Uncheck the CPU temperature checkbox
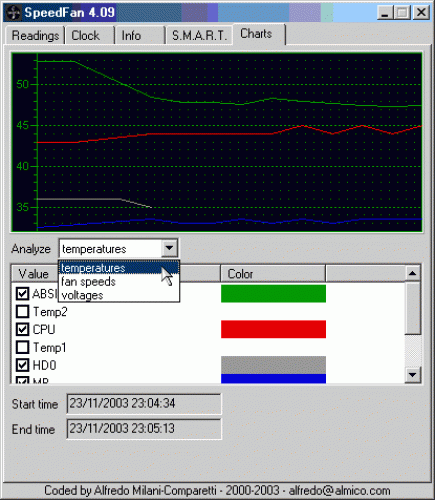This screenshot has width=435, height=500. coord(22,329)
